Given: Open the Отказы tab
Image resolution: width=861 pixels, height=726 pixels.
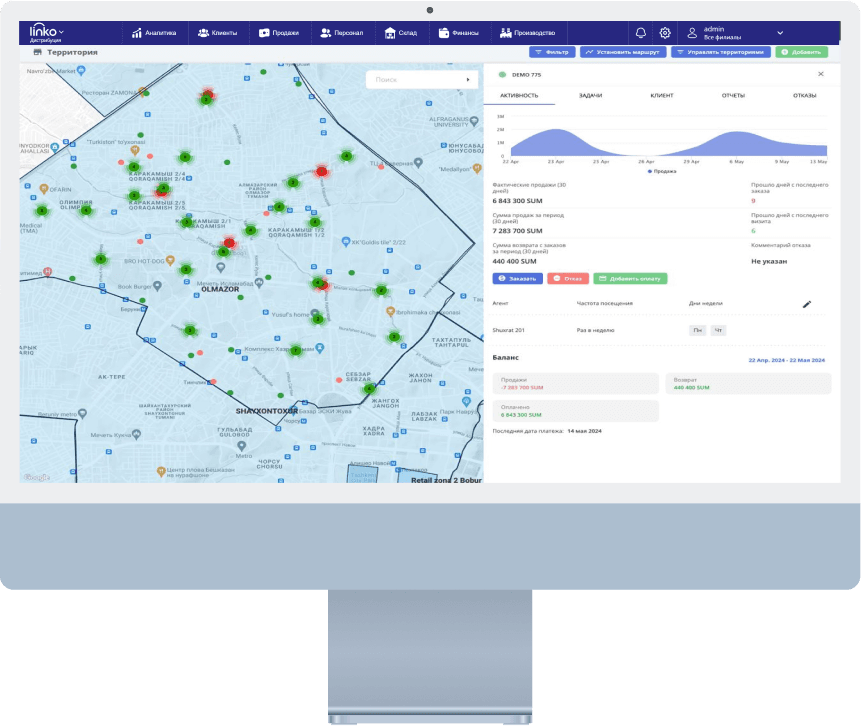Looking at the screenshot, I should [804, 96].
